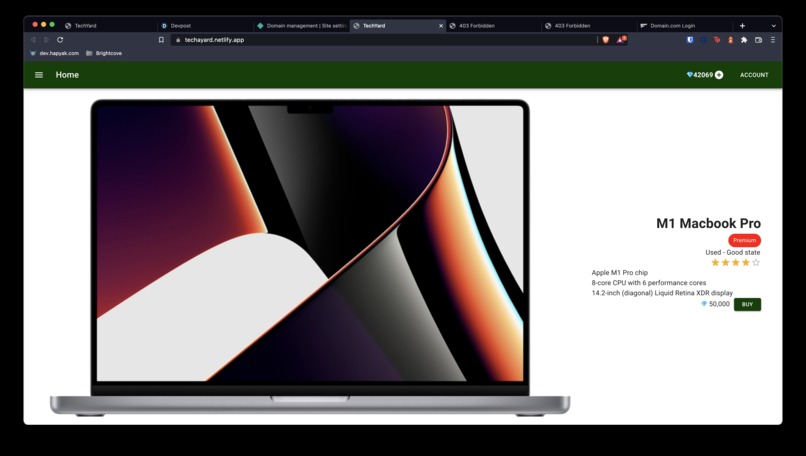Image resolution: width=806 pixels, height=456 pixels.
Task: Open the ACCOUNT page
Action: click(754, 75)
